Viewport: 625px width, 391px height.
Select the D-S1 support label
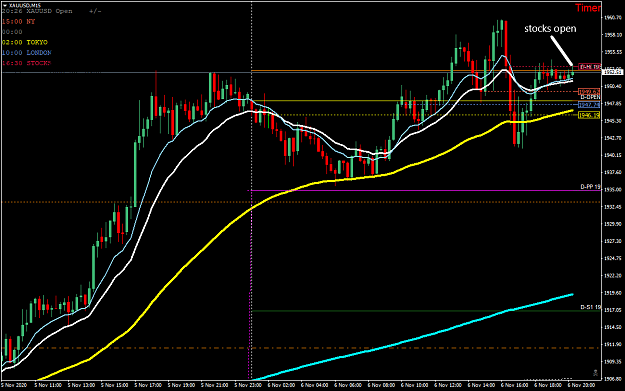(590, 307)
